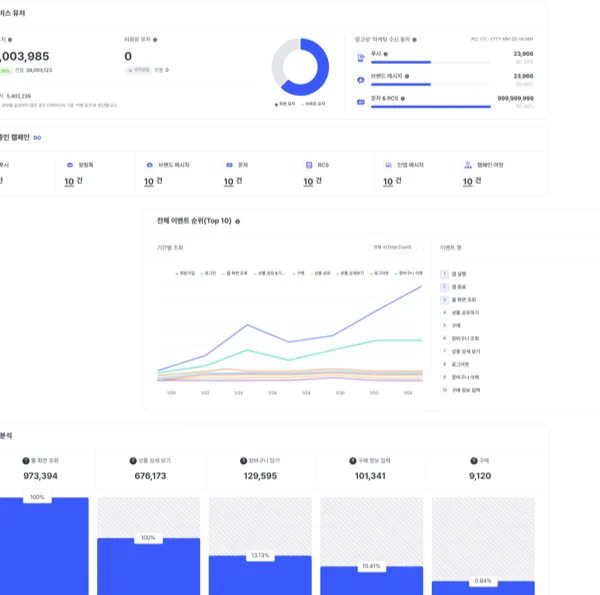600x595 pixels.
Task: Toggle the 로그아웃 legend series
Action: 379,273
